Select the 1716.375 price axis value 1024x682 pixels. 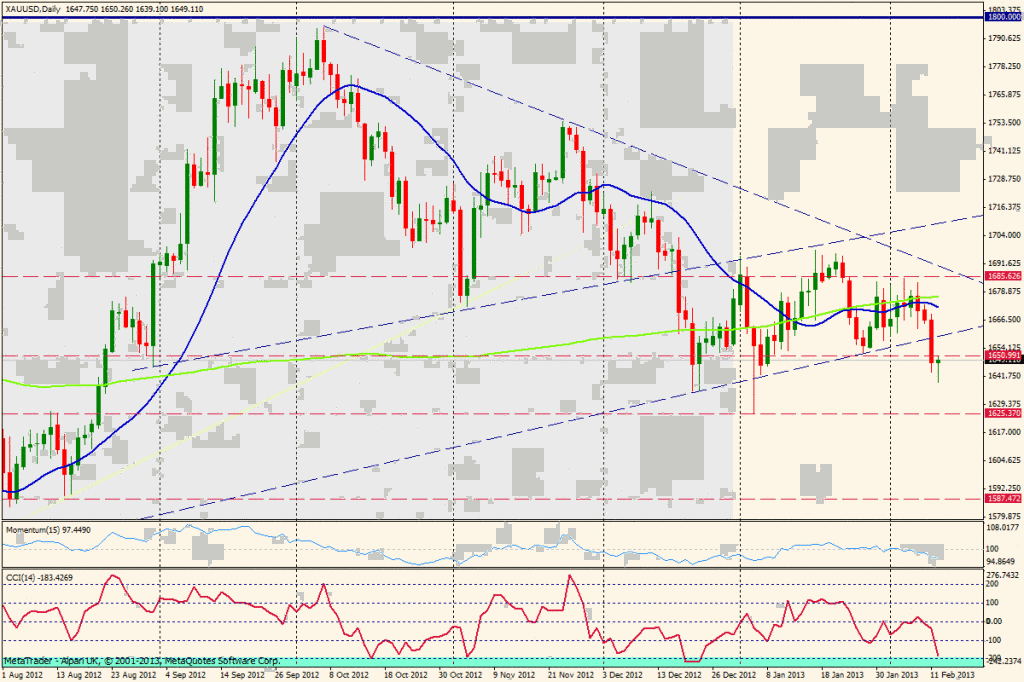pos(1003,207)
